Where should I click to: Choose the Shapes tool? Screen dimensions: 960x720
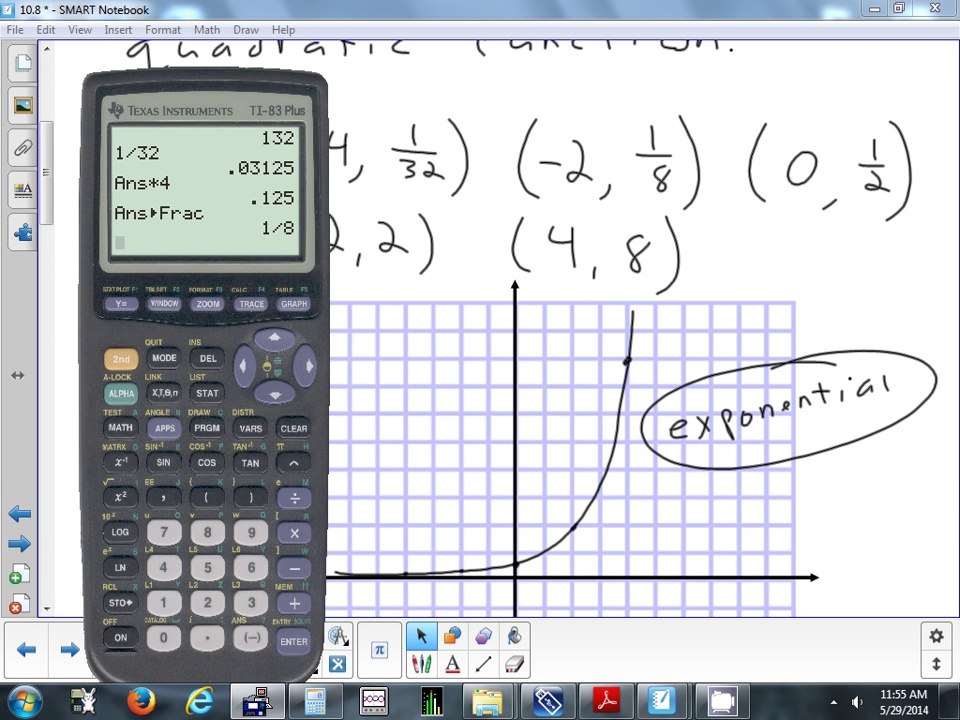pos(452,636)
